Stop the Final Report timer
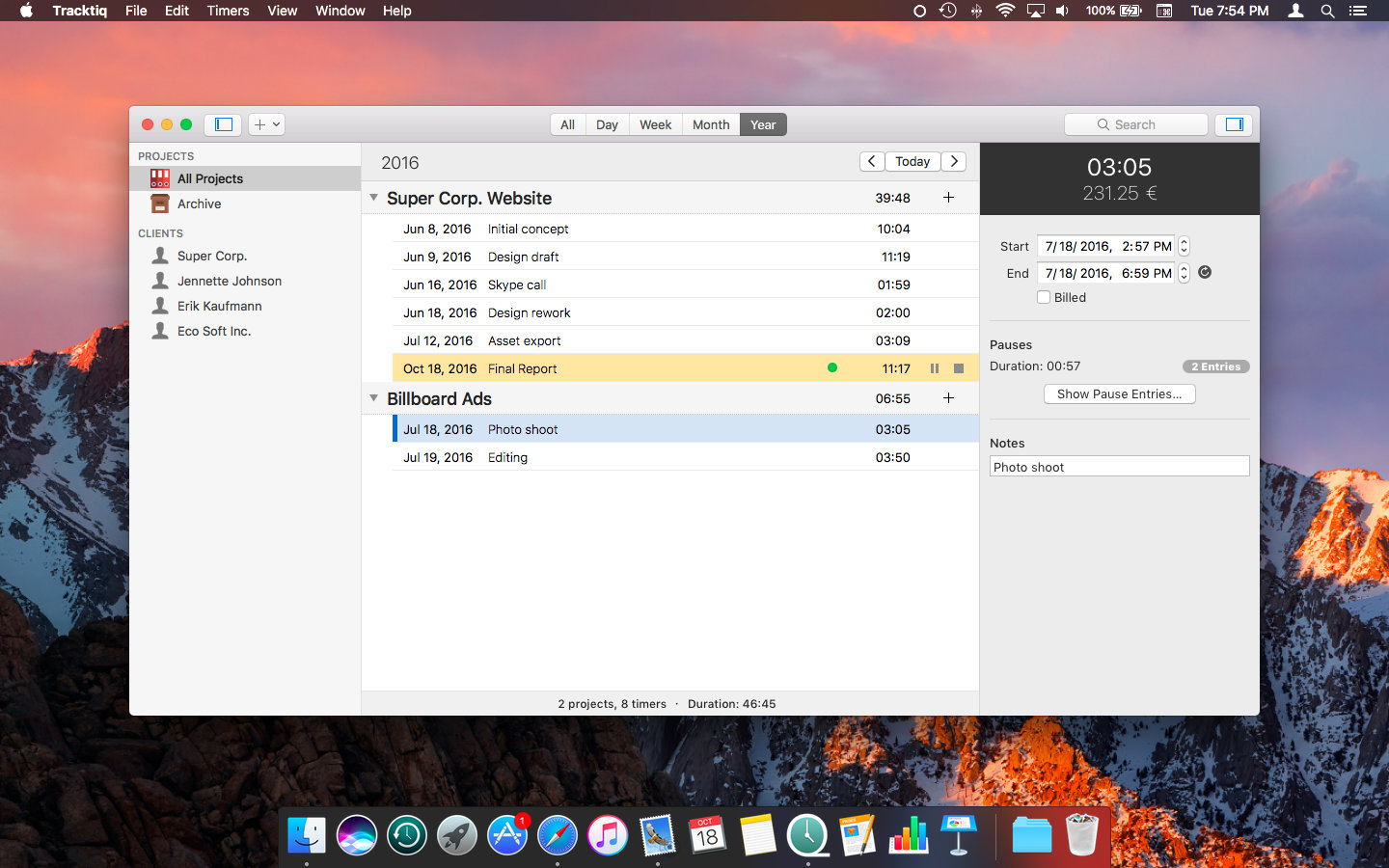This screenshot has height=868, width=1389. pos(958,367)
